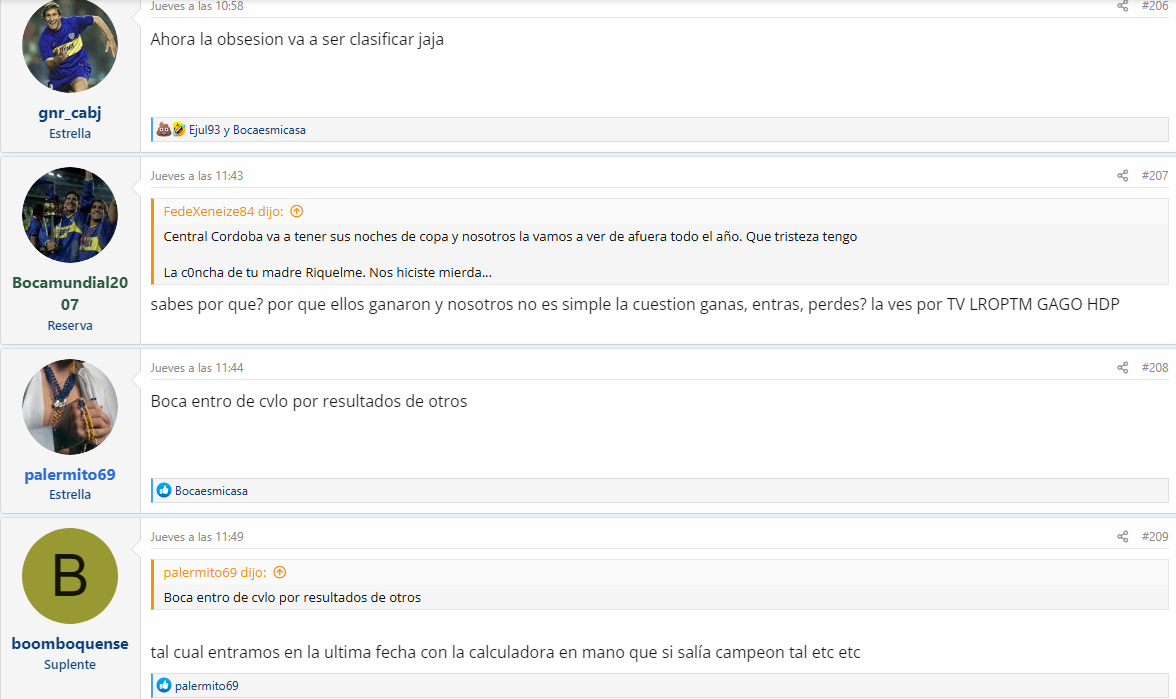Click share icon on post #207
The height and width of the screenshot is (699, 1176).
coord(1122,176)
